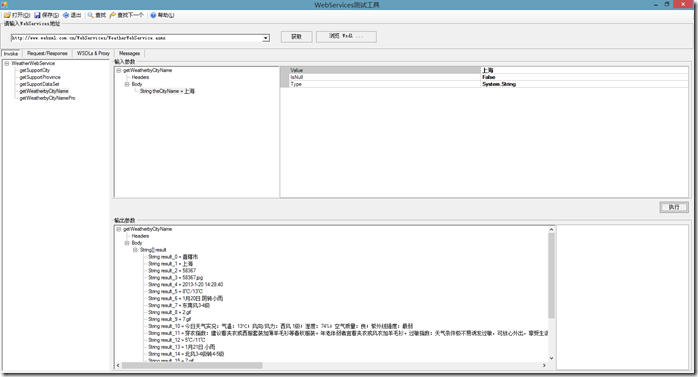Select getSupportCity method in service tree
This screenshot has width=698, height=377.
(35, 70)
